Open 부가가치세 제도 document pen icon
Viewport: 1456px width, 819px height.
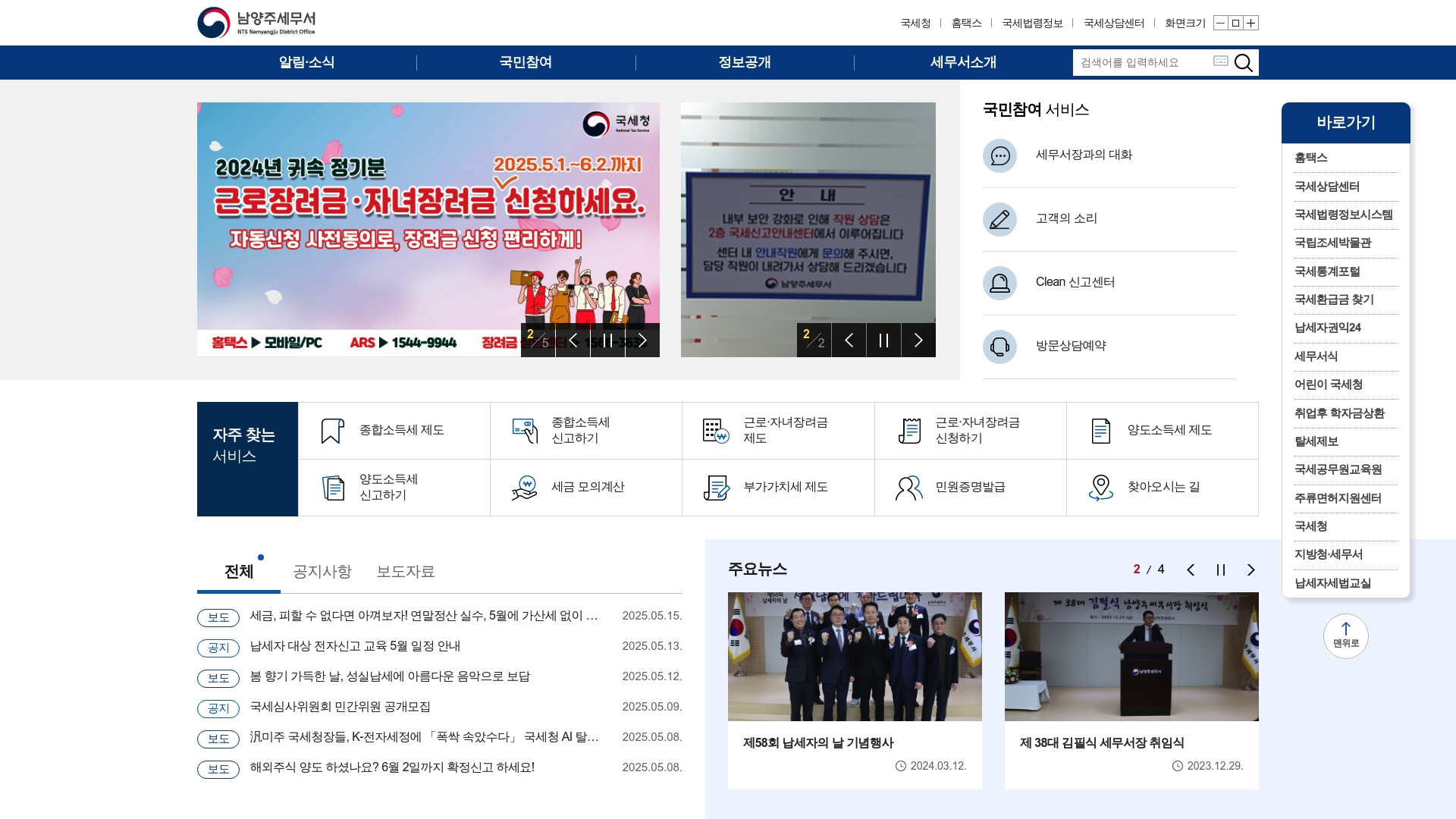pyautogui.click(x=716, y=488)
